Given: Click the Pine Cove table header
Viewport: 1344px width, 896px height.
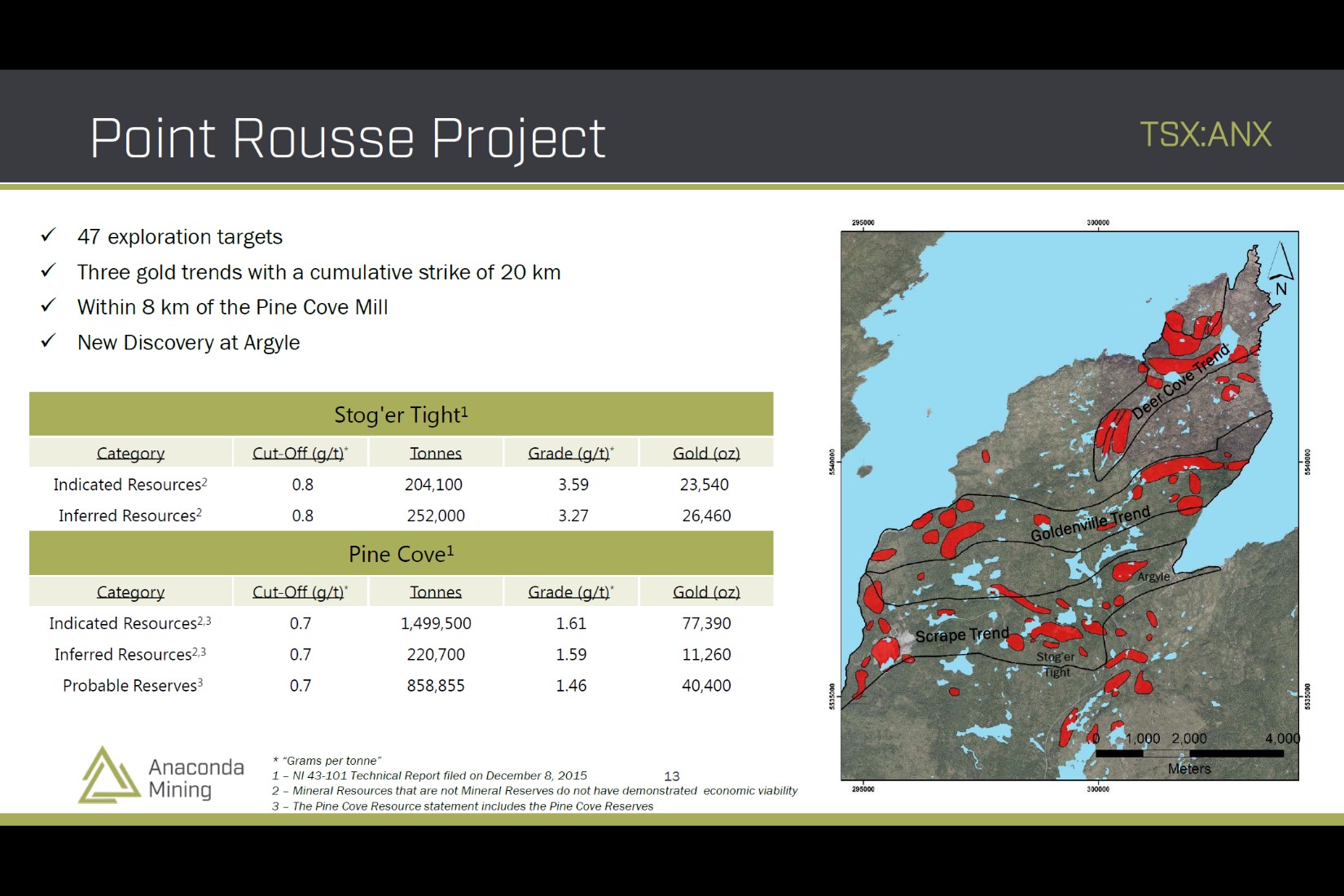Looking at the screenshot, I should click(401, 554).
